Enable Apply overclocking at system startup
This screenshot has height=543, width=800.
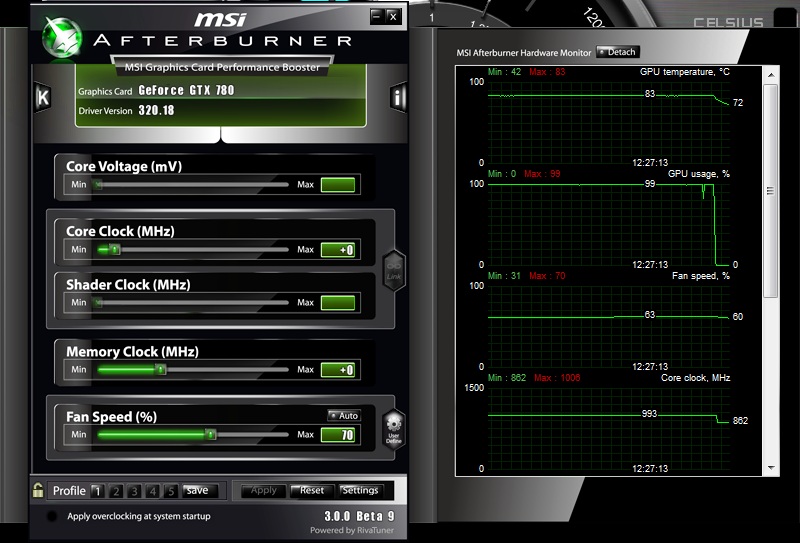click(52, 516)
